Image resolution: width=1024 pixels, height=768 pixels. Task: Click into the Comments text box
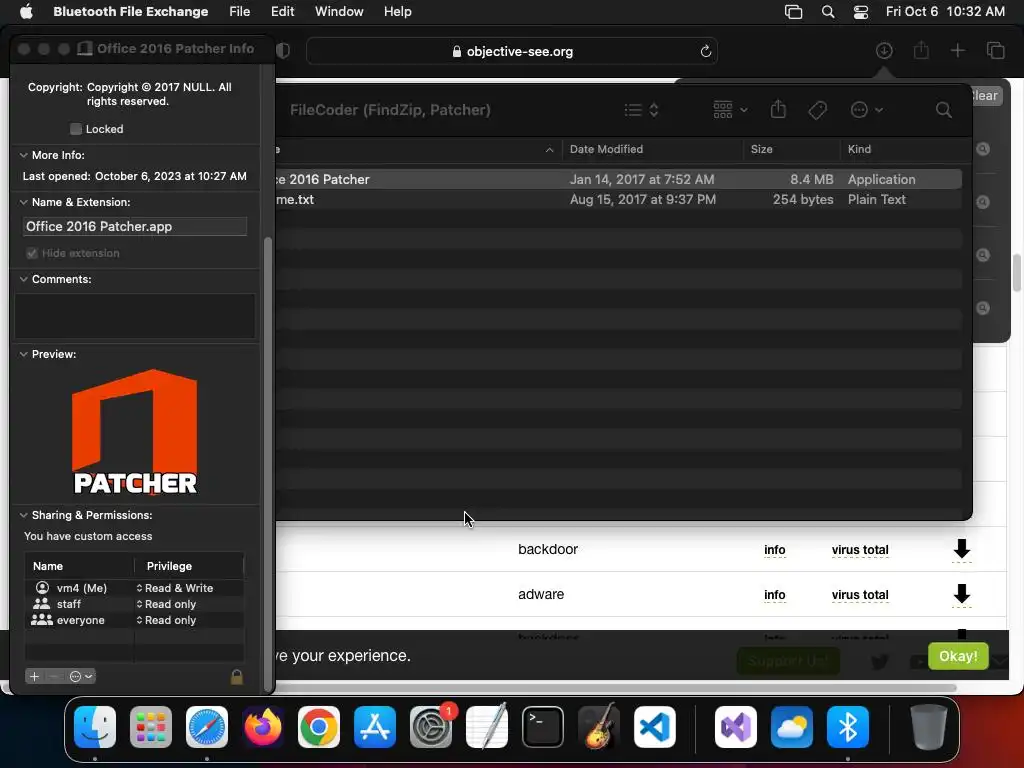135,316
